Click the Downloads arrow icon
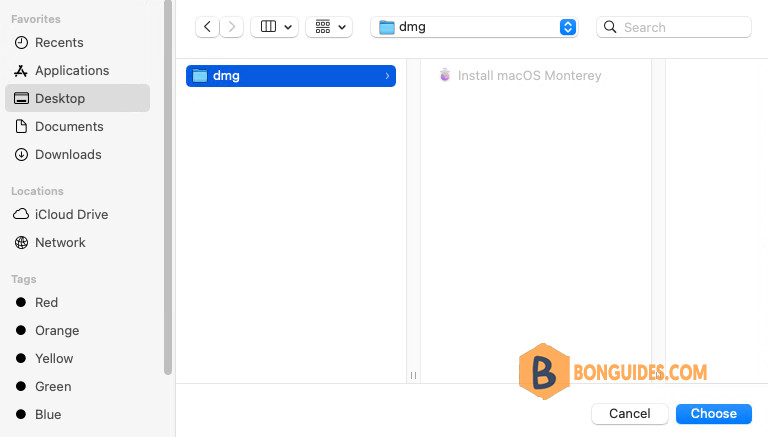This screenshot has height=437, width=768. pyautogui.click(x=21, y=154)
